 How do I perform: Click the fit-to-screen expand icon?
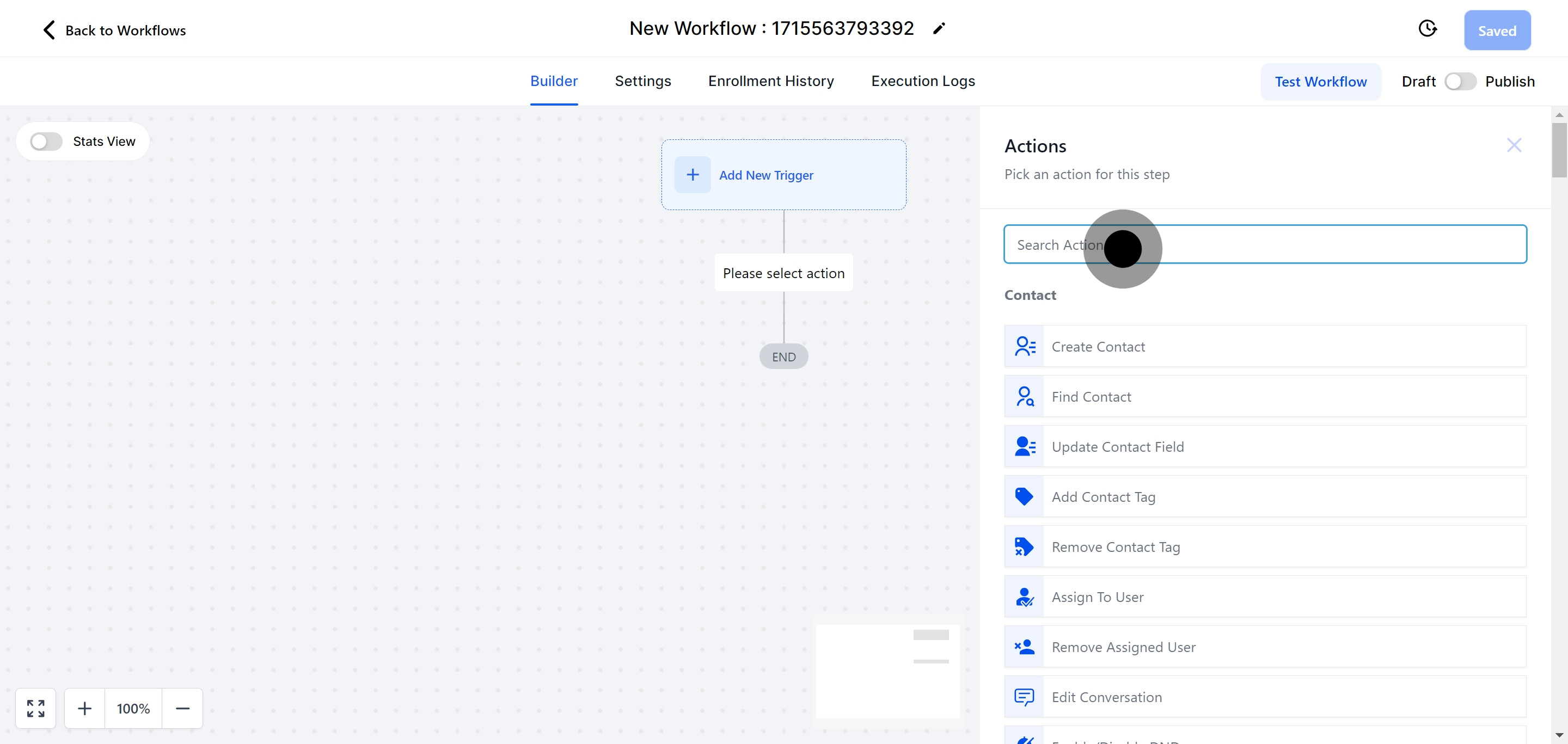pyautogui.click(x=36, y=708)
